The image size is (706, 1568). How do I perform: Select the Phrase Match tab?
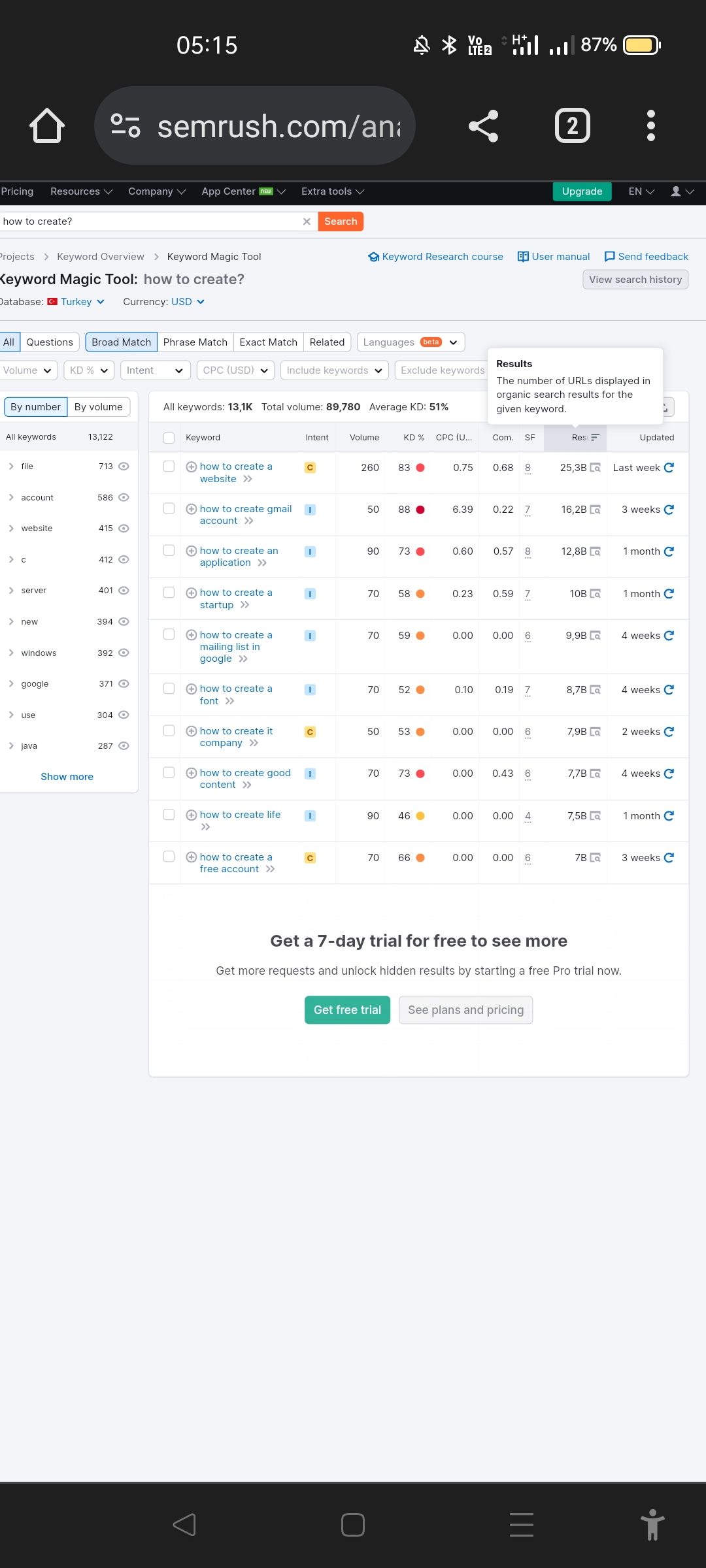tap(195, 342)
